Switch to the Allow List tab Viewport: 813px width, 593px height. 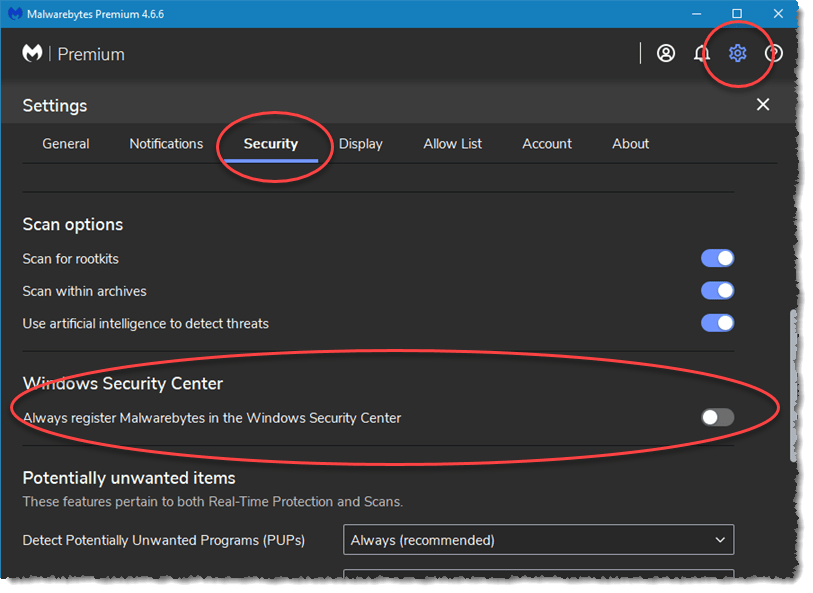pos(452,143)
